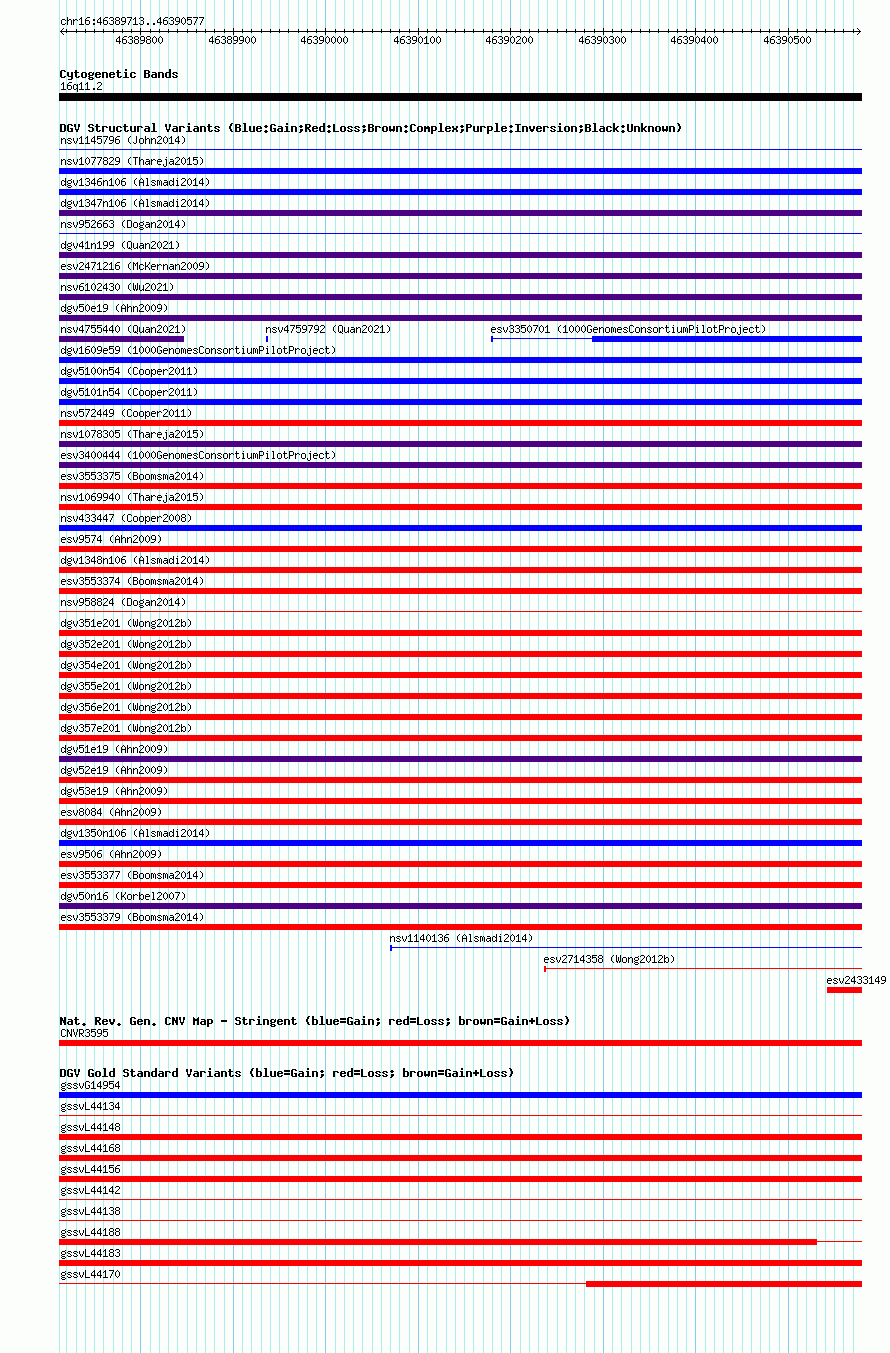Open the esv2471216 (McKernan2009) variant
This screenshot has width=890, height=1353.
pos(135,266)
